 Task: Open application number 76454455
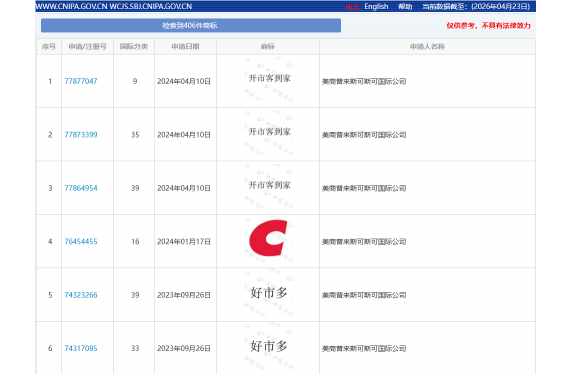pyautogui.click(x=81, y=241)
